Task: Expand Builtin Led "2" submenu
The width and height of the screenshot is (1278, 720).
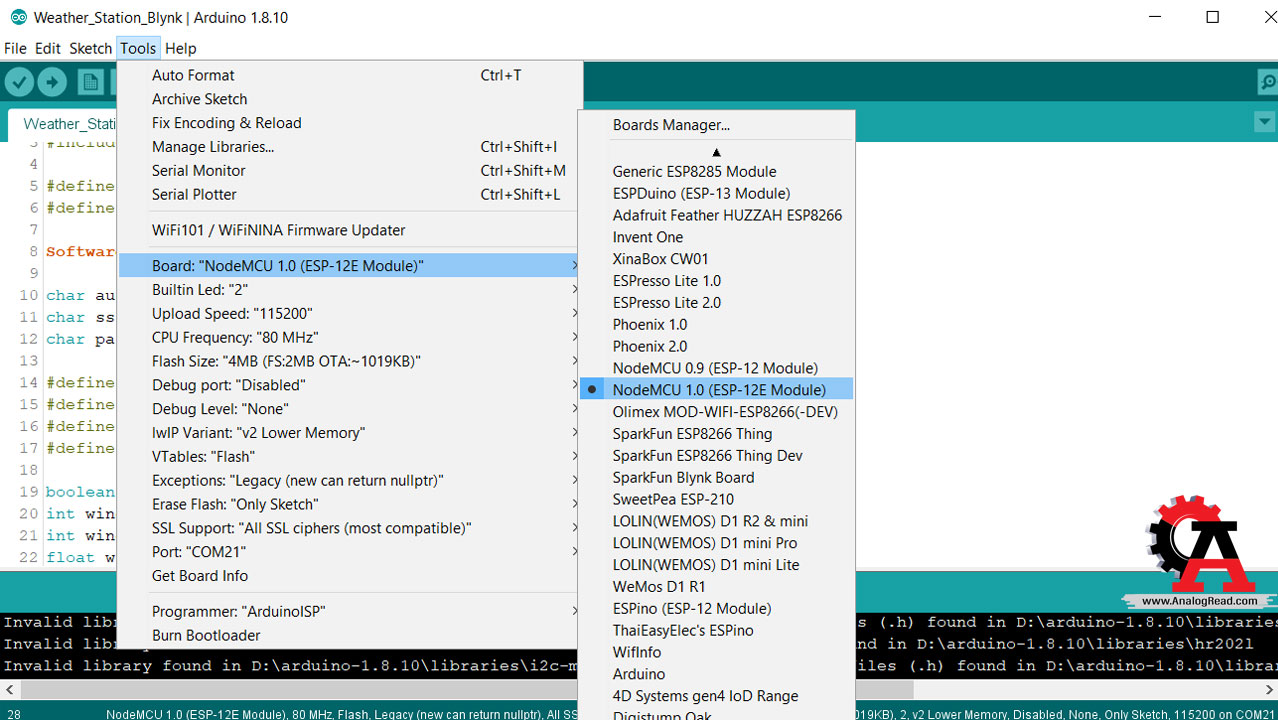Action: pos(574,290)
